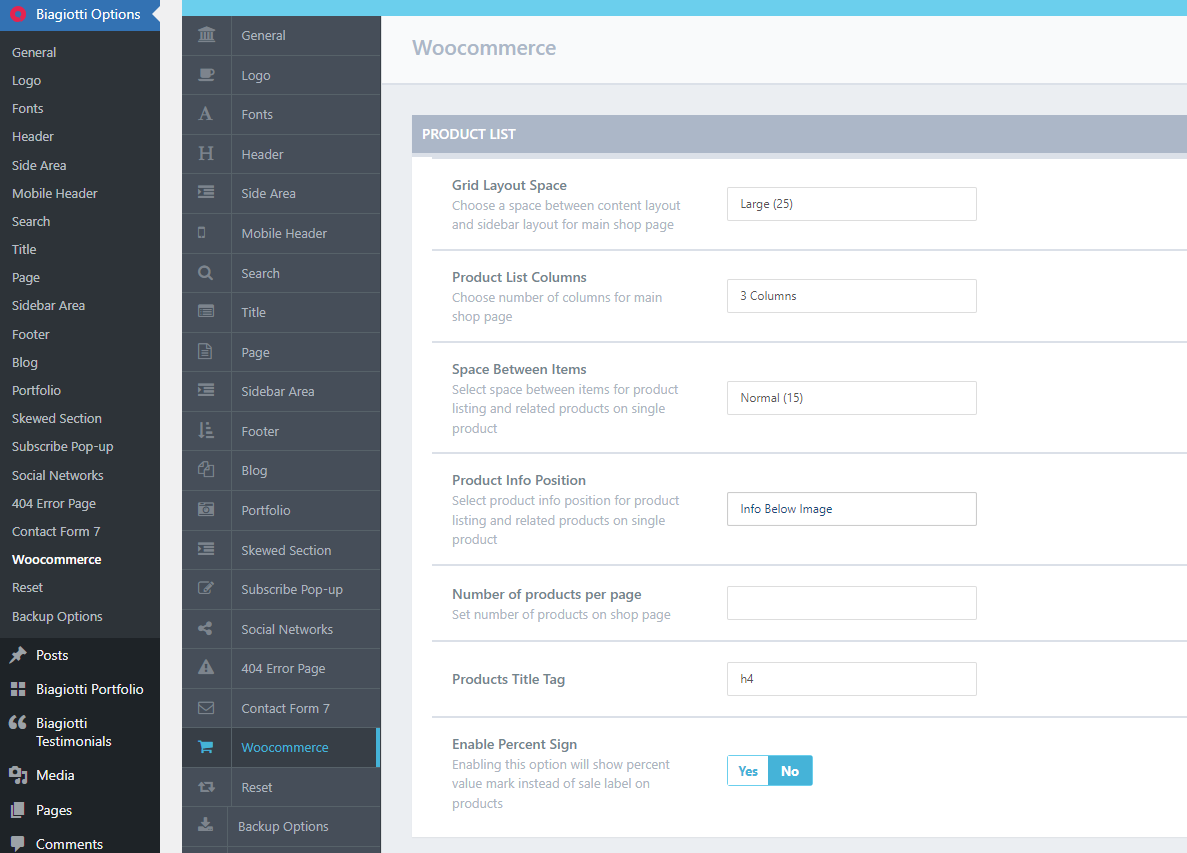Click the document icon beside Page

[204, 351]
